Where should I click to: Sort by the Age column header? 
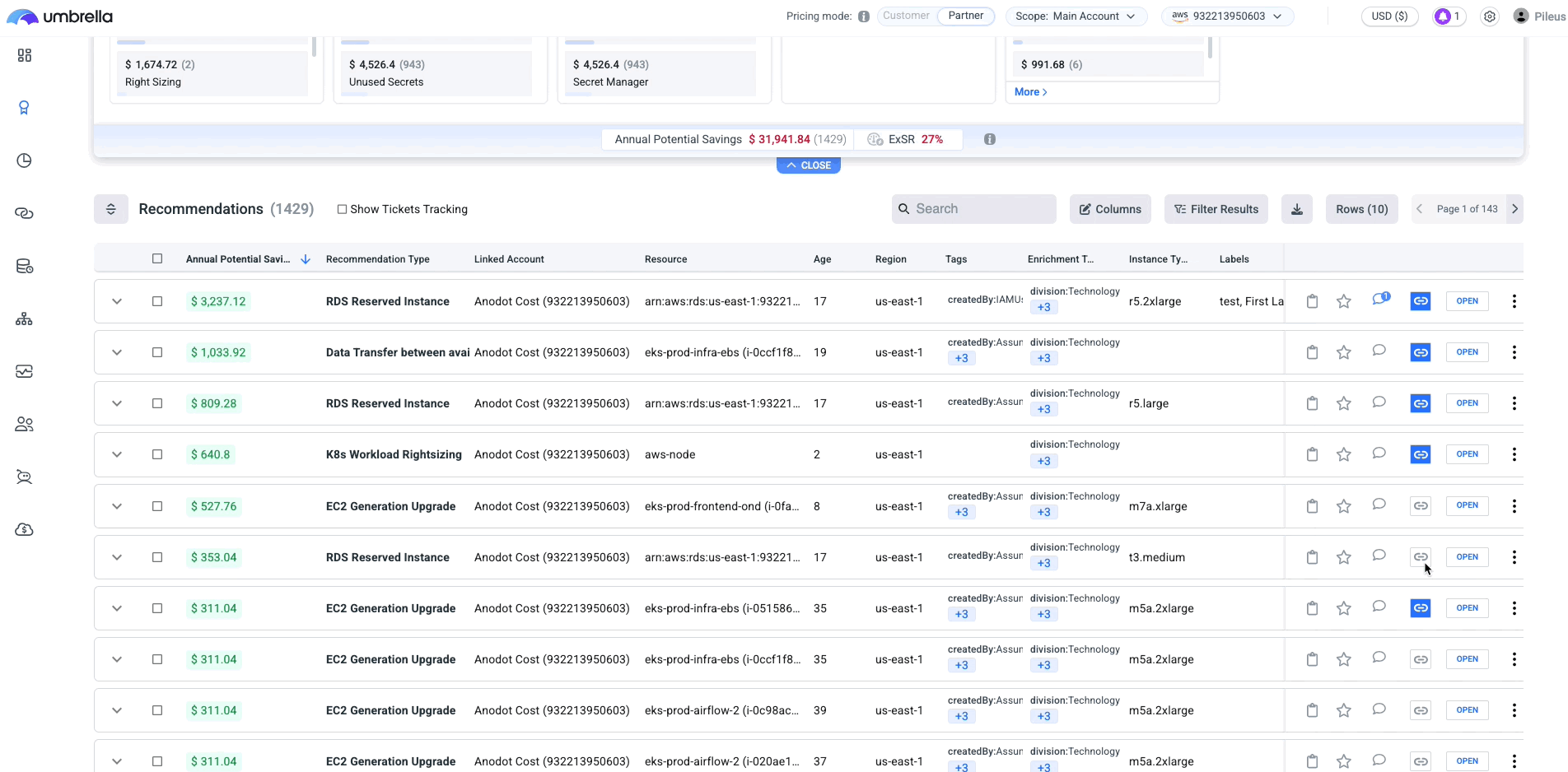coord(823,259)
